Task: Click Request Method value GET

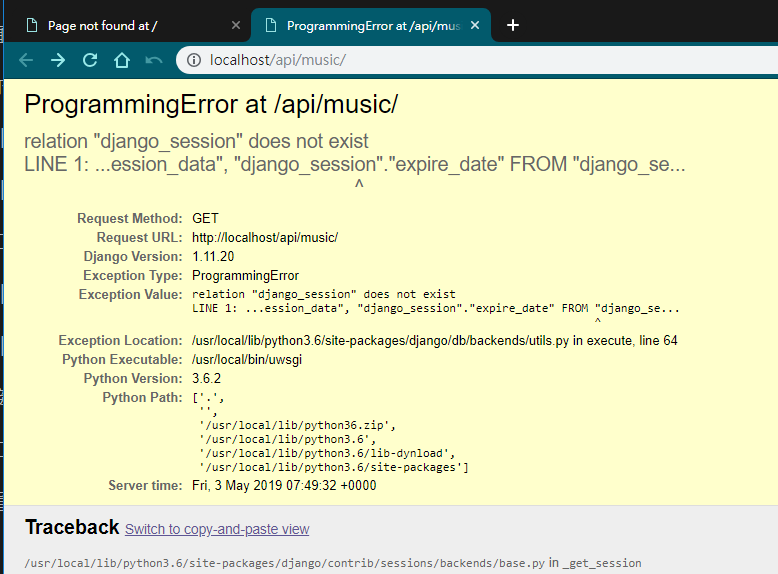Action: (205, 218)
